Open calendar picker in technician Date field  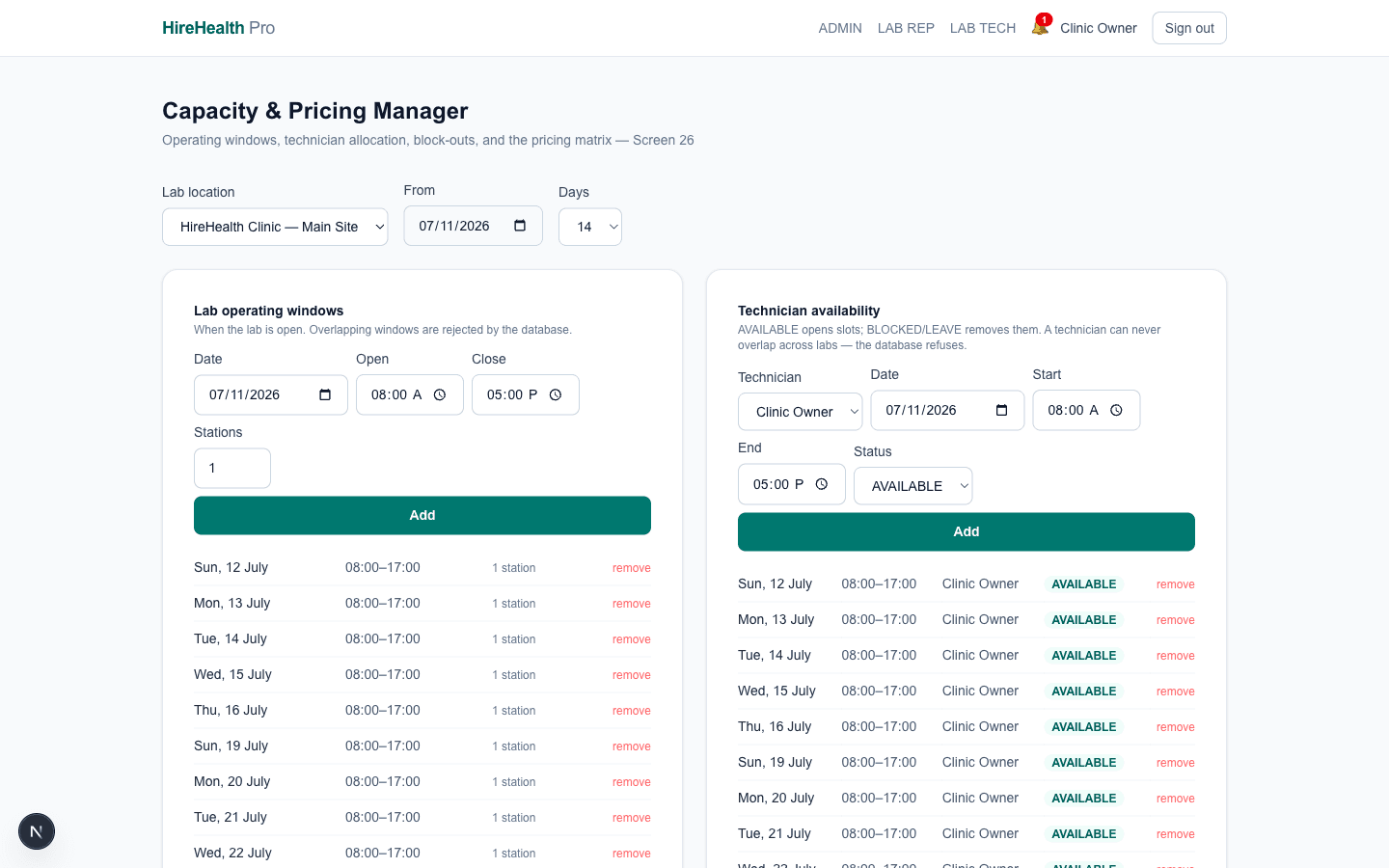[1001, 410]
